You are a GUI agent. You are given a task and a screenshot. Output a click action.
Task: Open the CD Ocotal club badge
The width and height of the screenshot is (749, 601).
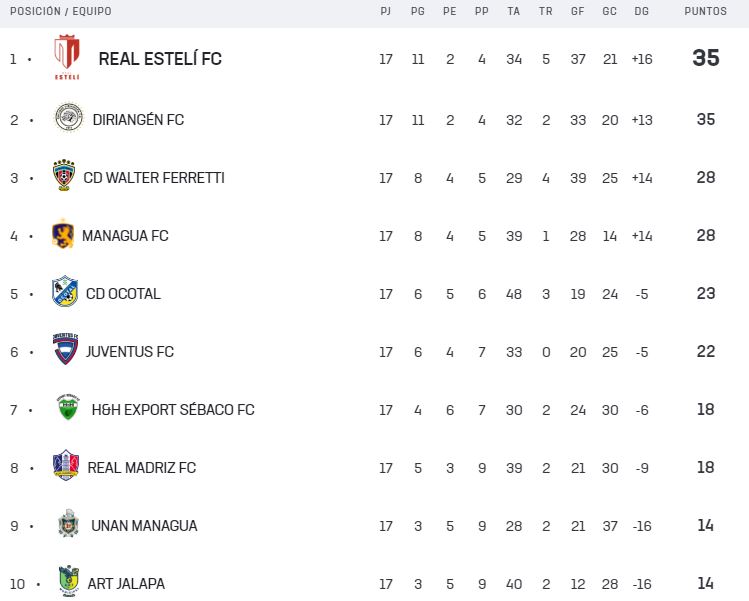pos(65,292)
